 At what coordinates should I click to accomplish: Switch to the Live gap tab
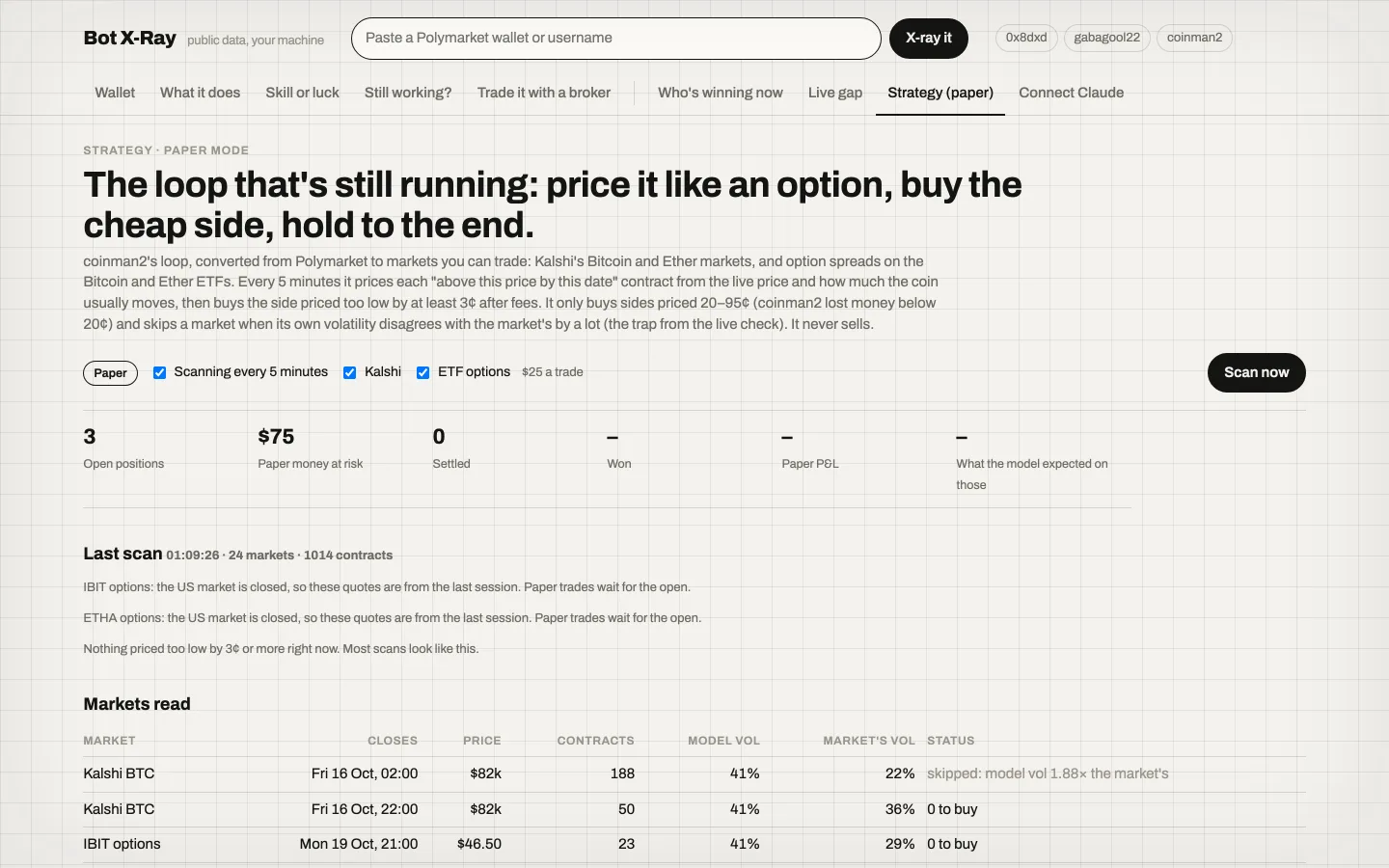point(835,93)
